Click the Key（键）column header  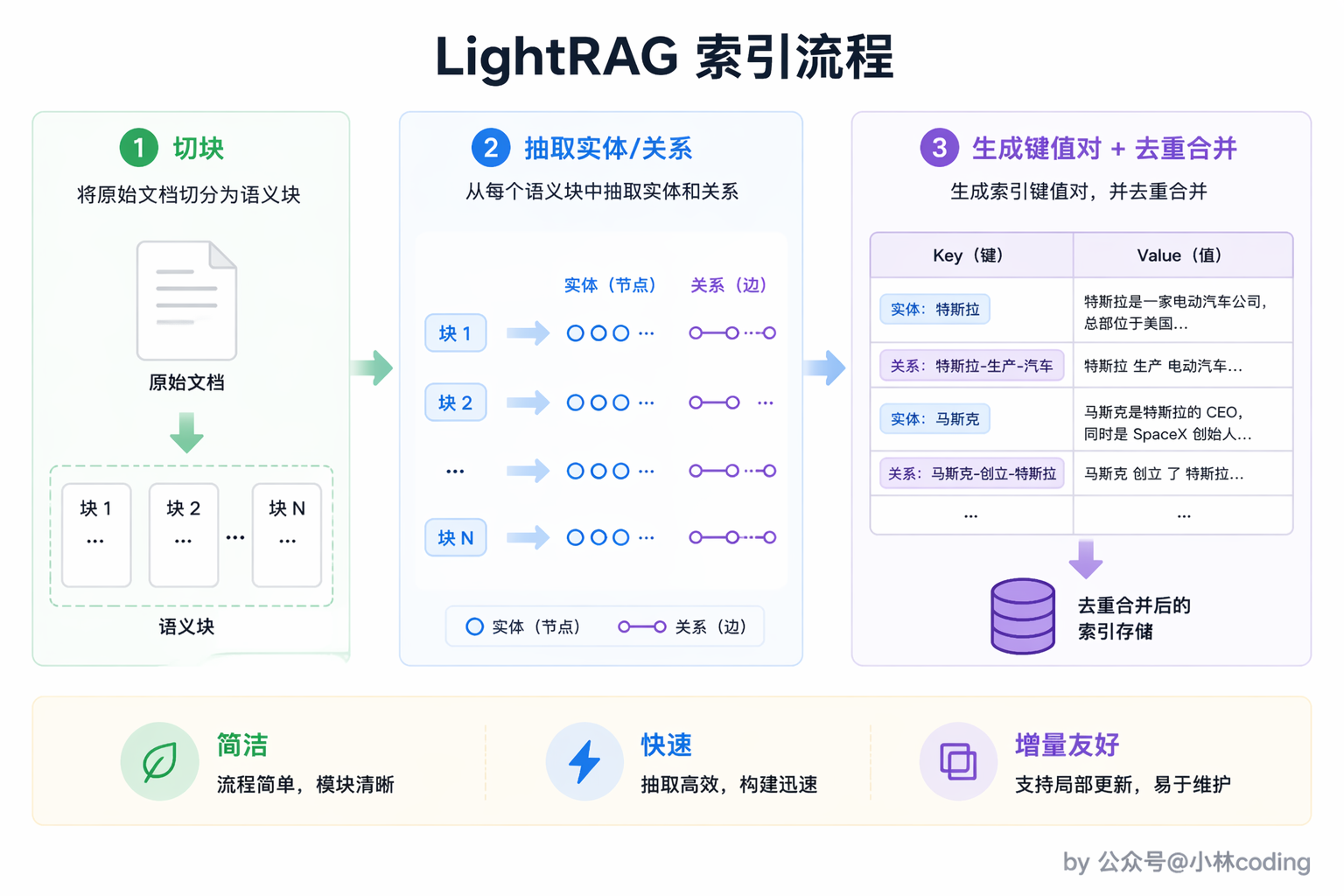point(972,255)
